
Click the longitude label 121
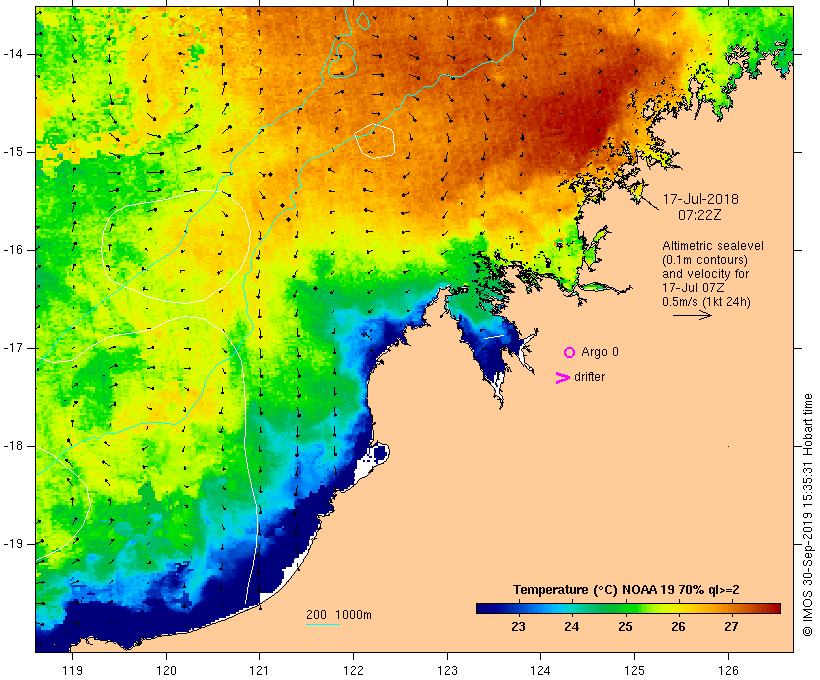point(259,671)
